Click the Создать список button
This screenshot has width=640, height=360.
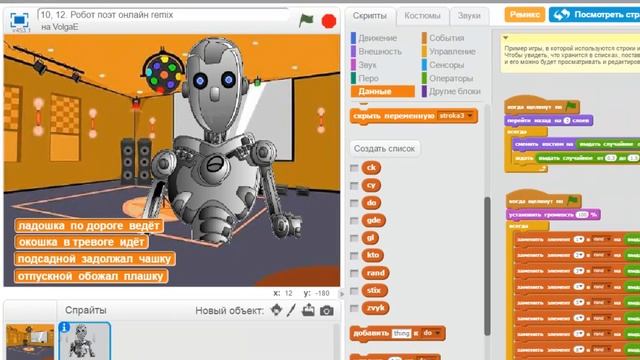point(384,149)
